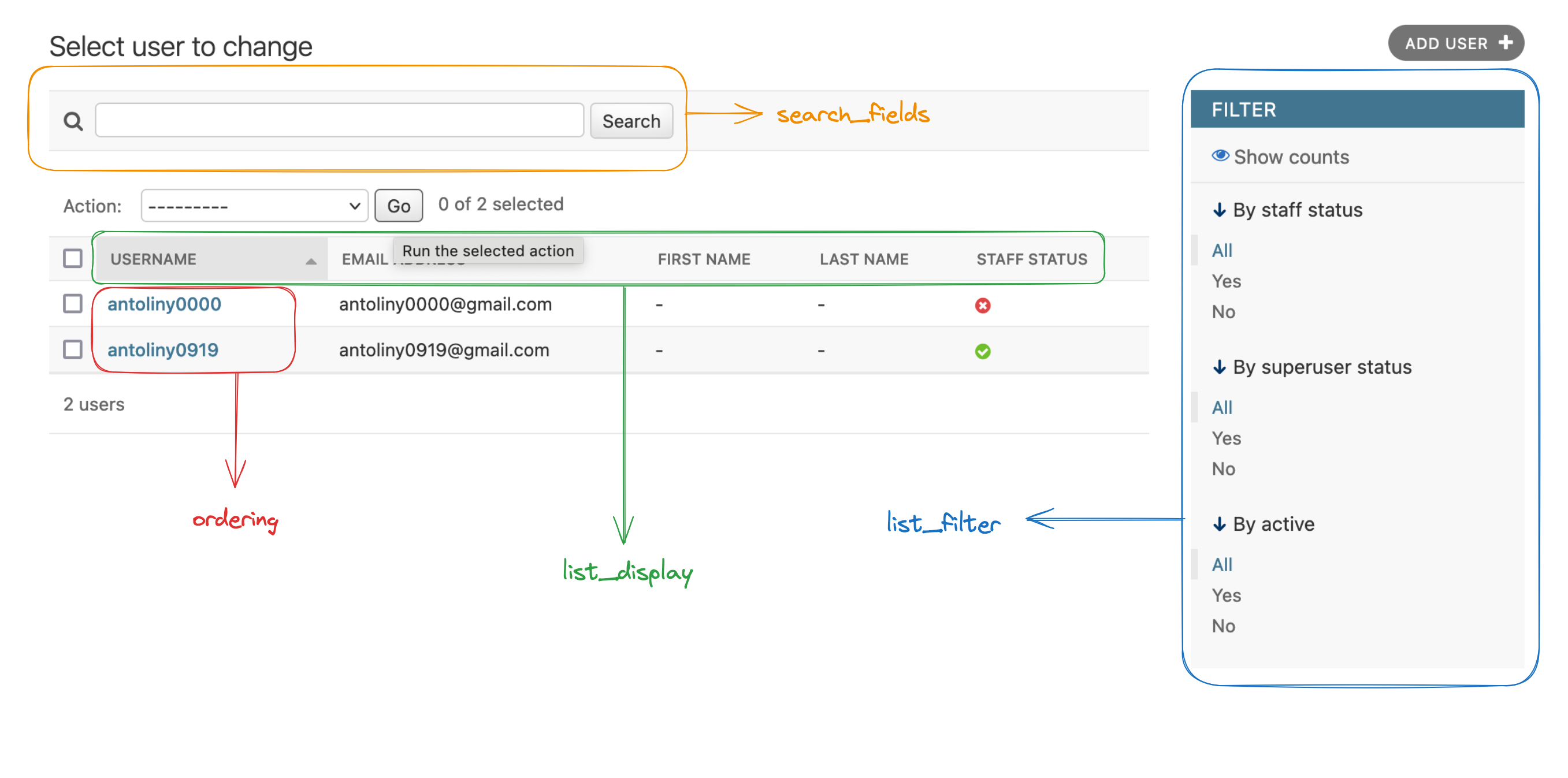Click the search input field

(339, 120)
